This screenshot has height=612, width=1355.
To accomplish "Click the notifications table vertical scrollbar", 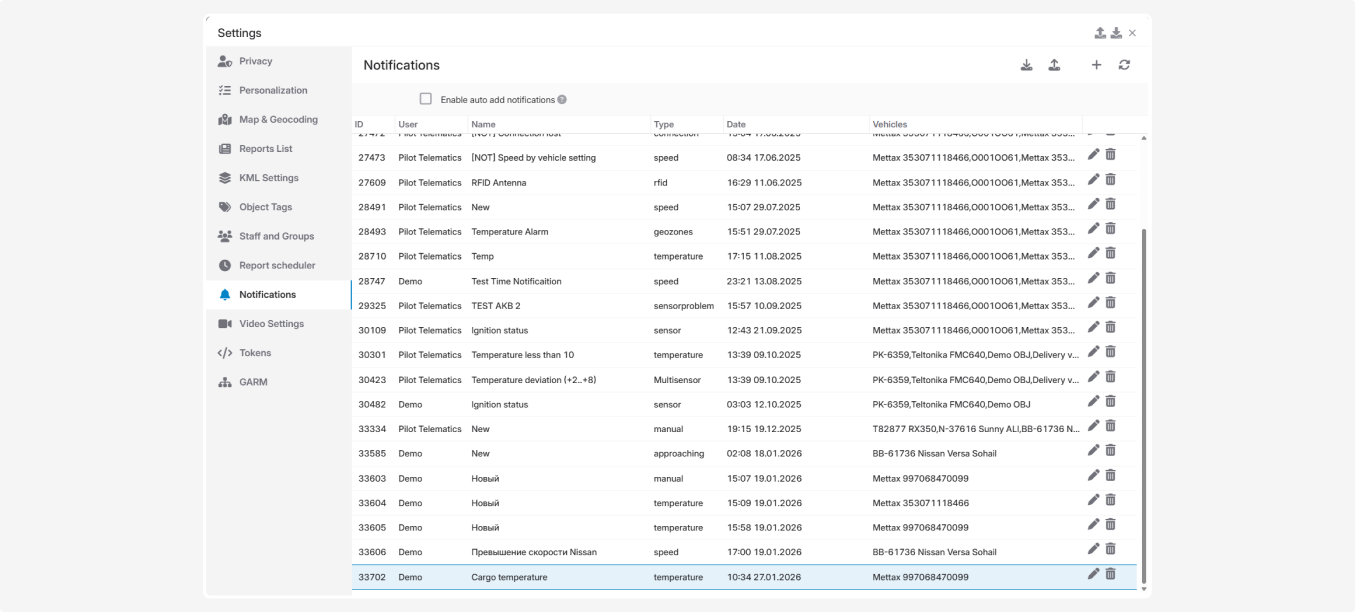I will [x=1144, y=400].
